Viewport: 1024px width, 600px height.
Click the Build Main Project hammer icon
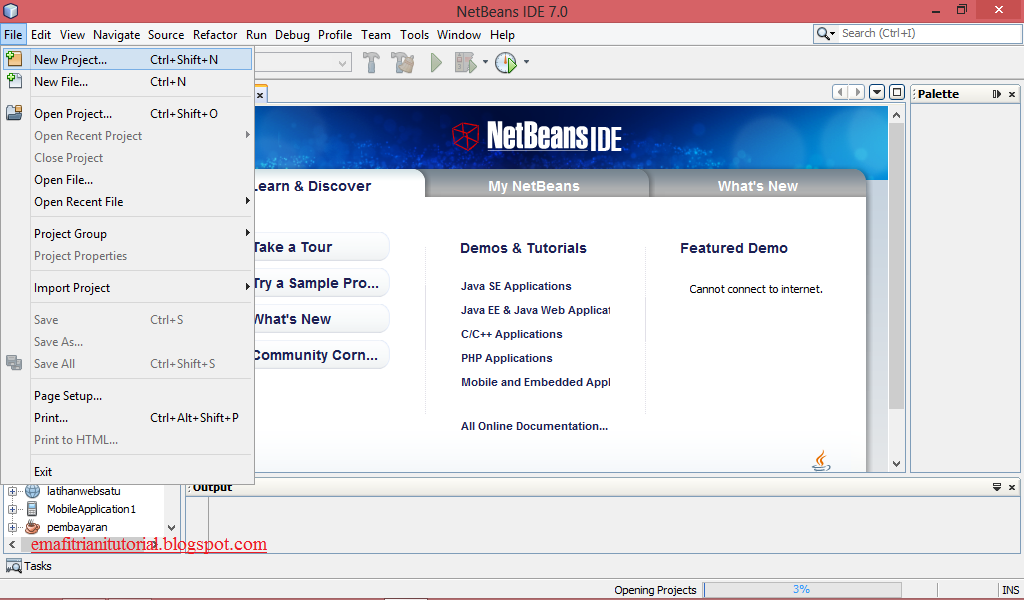tap(371, 62)
